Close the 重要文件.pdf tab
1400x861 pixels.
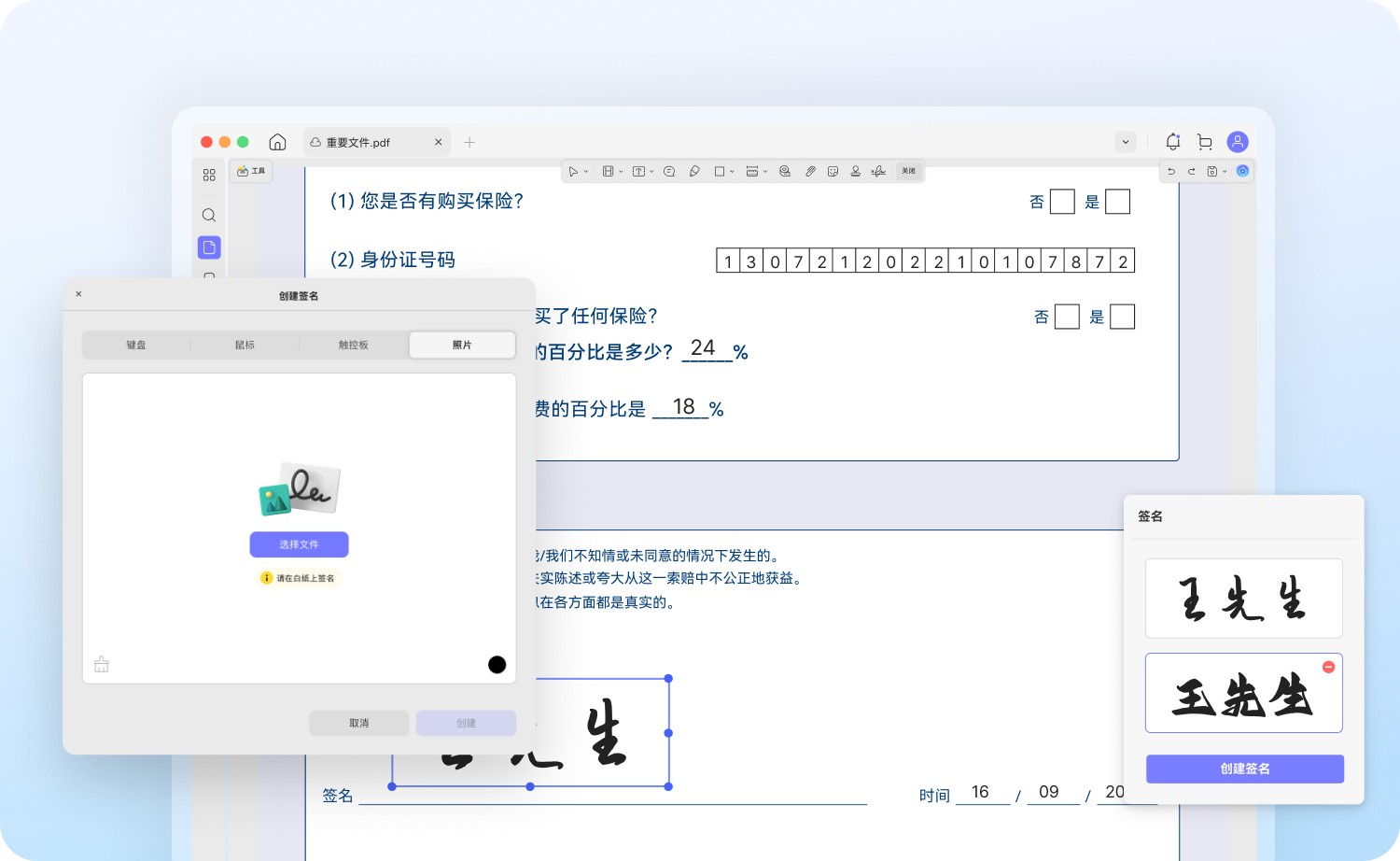pos(439,142)
